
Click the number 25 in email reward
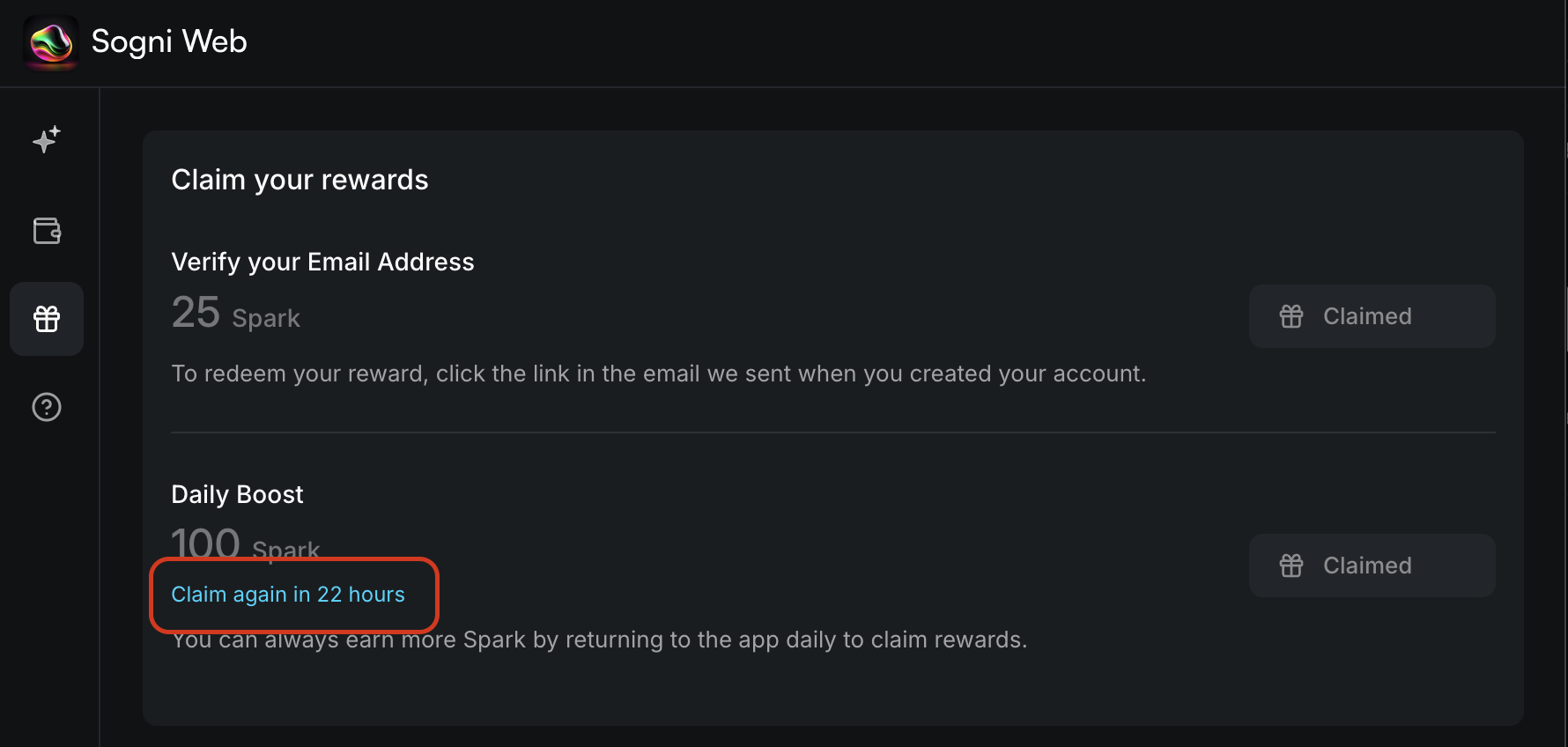(x=196, y=313)
